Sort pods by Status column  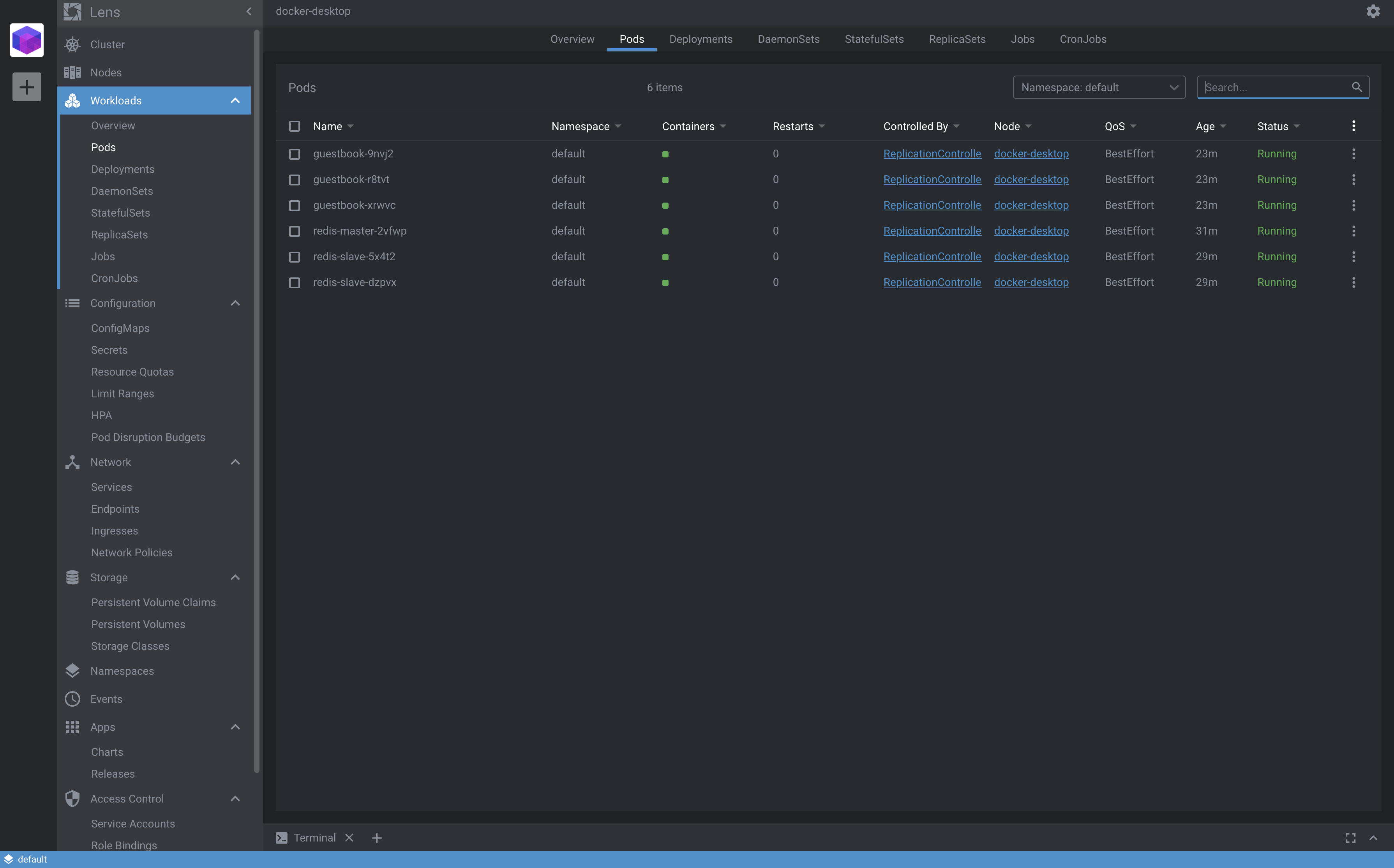[x=1278, y=126]
